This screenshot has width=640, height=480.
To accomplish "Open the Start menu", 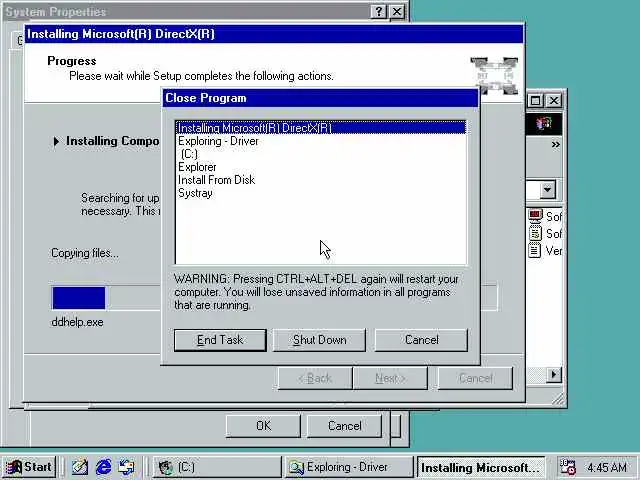I will [29, 467].
